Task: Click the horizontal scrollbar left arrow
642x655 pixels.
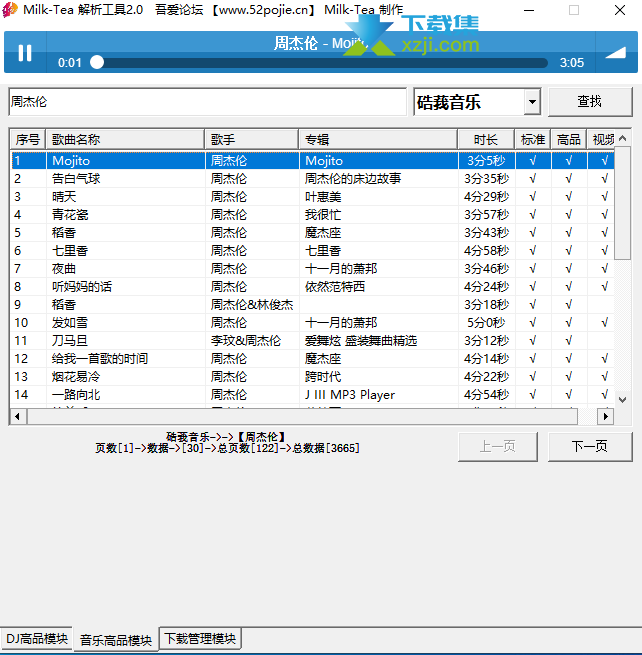Action: (x=17, y=416)
